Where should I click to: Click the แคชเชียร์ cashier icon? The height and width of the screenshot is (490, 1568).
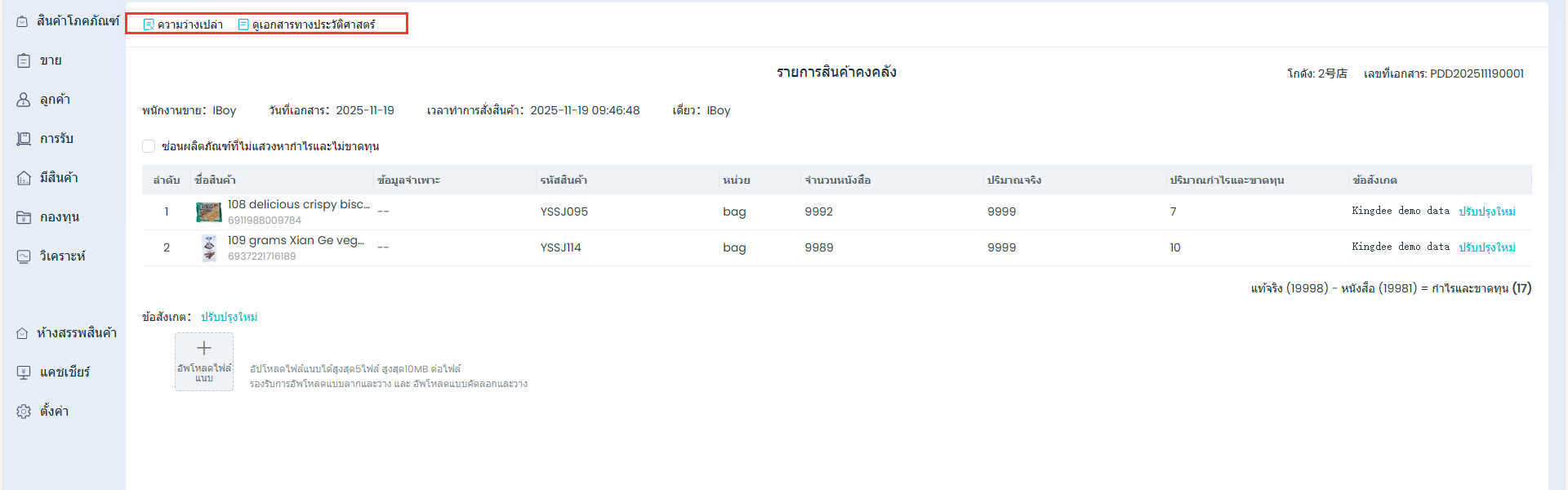pyautogui.click(x=24, y=372)
